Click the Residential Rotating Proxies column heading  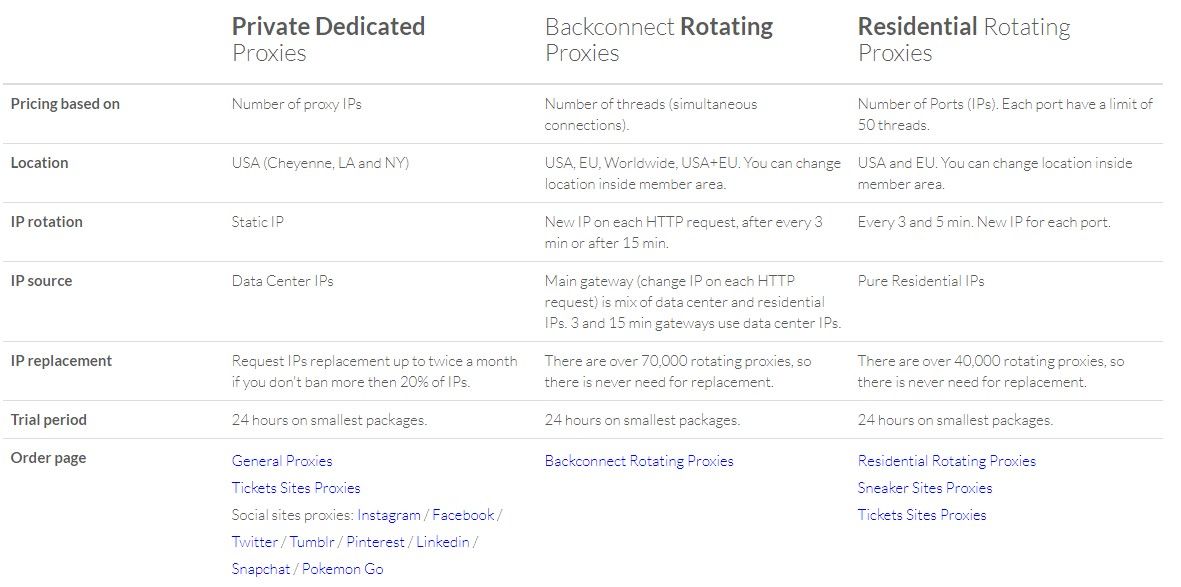click(x=963, y=39)
